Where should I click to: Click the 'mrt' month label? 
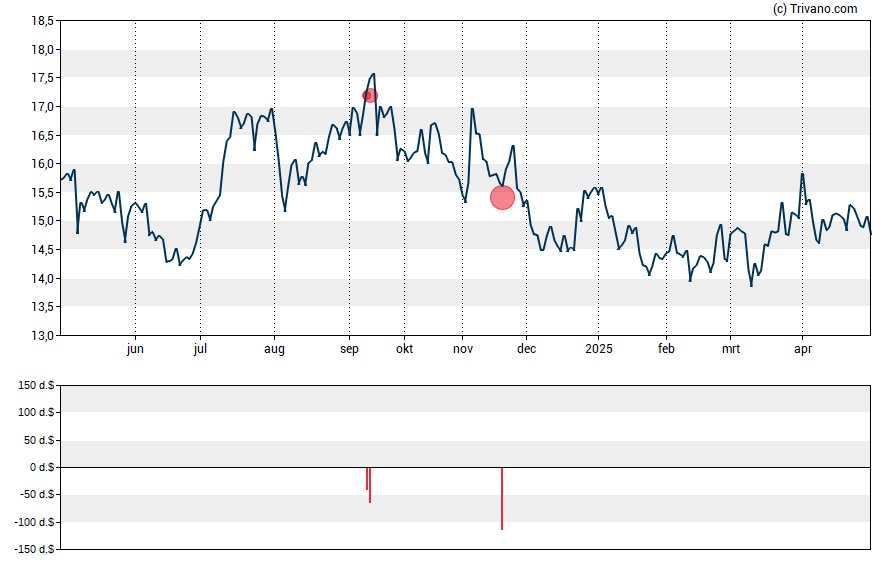(x=731, y=349)
